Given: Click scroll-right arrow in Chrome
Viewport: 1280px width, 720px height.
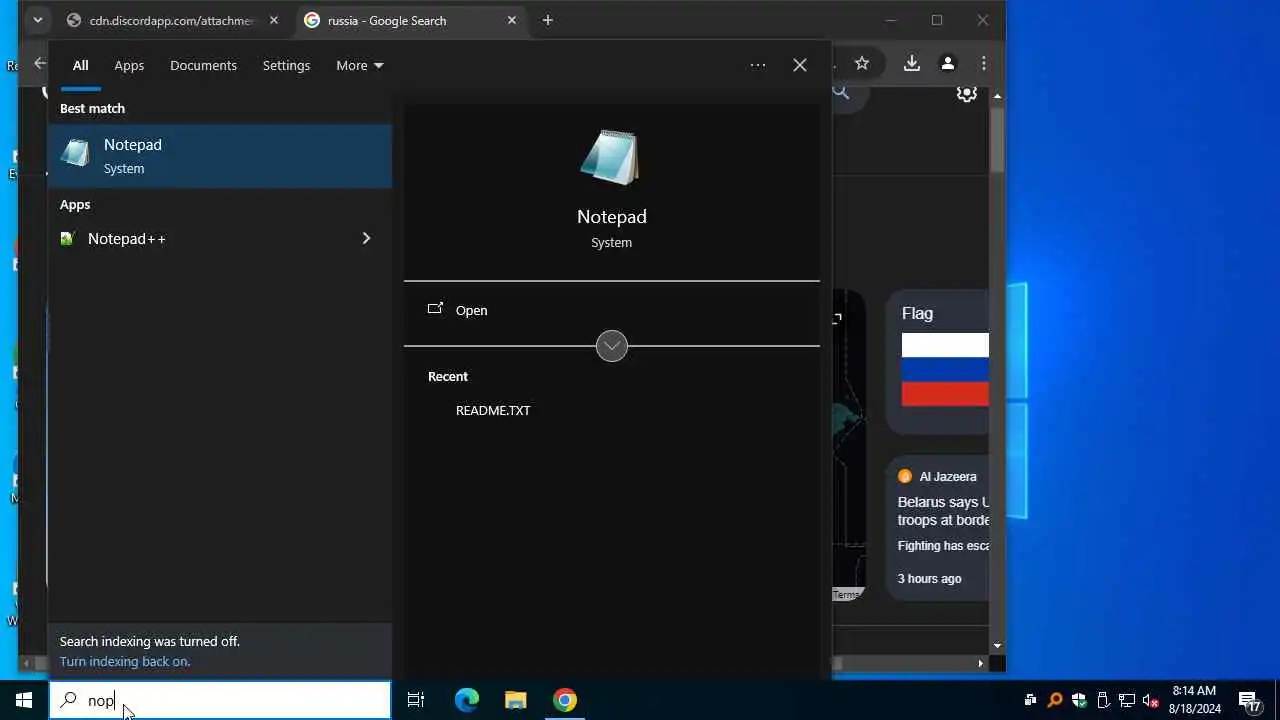Looking at the screenshot, I should click(980, 663).
